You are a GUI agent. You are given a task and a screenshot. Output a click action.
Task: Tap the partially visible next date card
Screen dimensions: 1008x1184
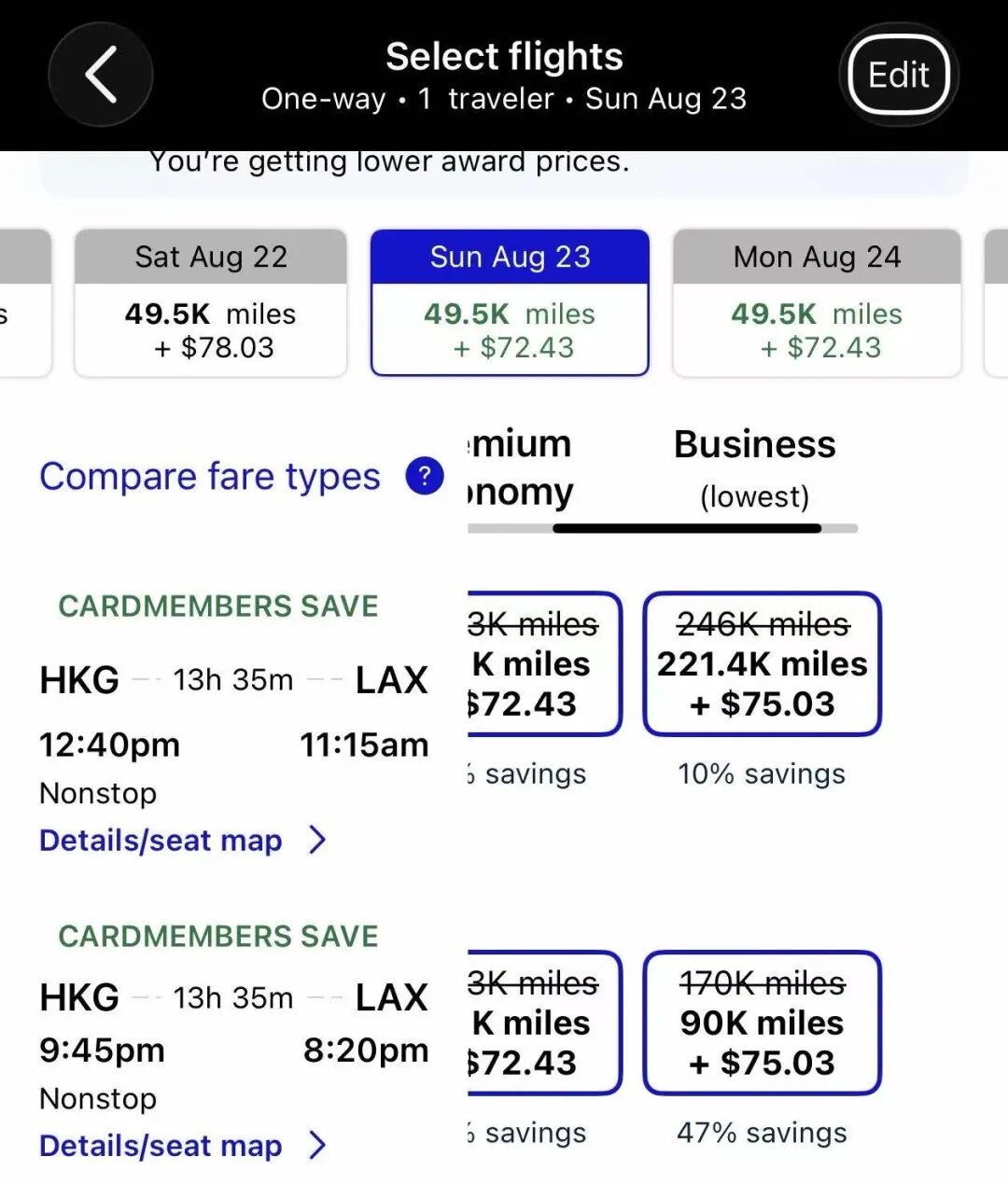(x=996, y=302)
